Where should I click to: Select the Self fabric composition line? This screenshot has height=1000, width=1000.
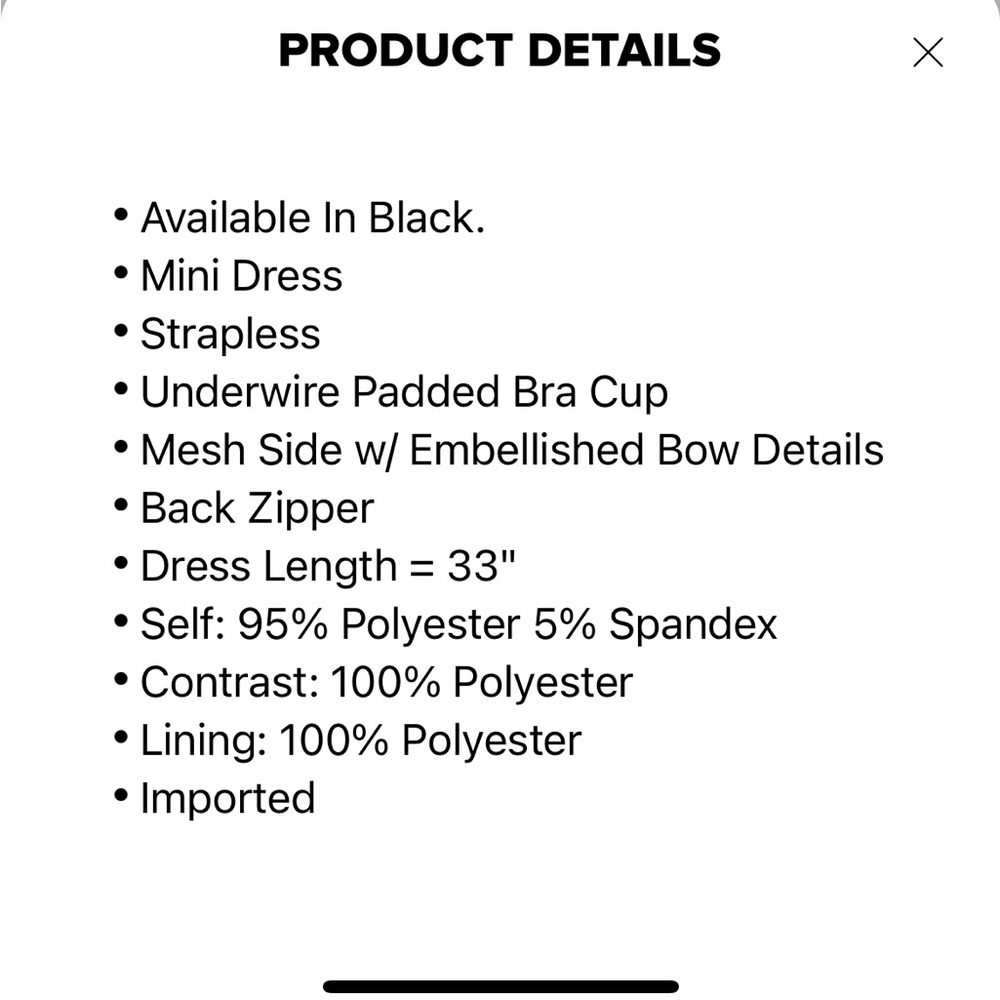458,625
